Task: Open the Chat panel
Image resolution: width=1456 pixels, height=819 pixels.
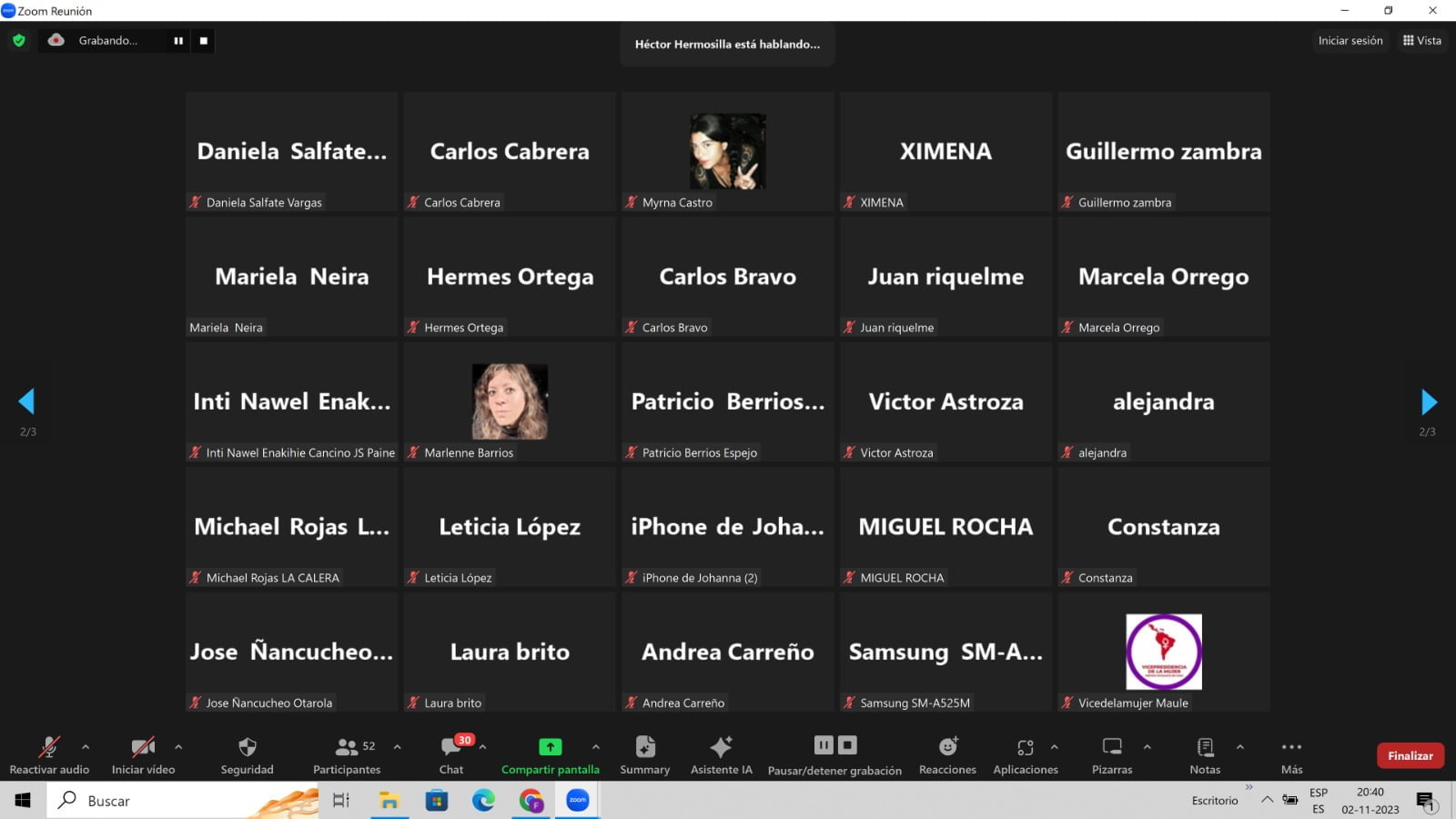Action: [x=451, y=755]
